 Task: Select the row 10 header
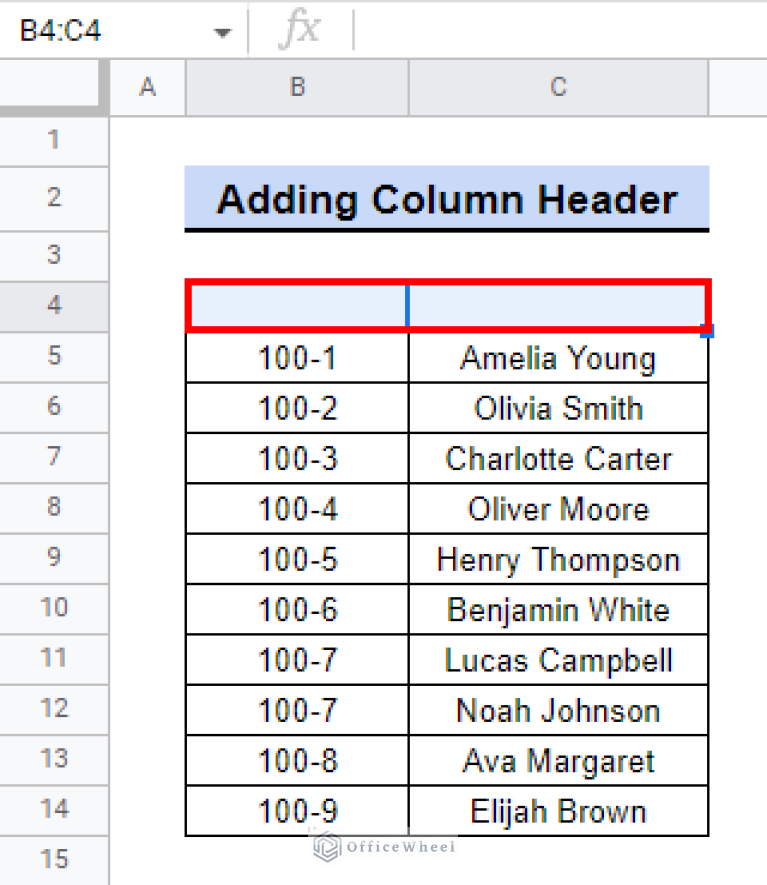pos(54,608)
